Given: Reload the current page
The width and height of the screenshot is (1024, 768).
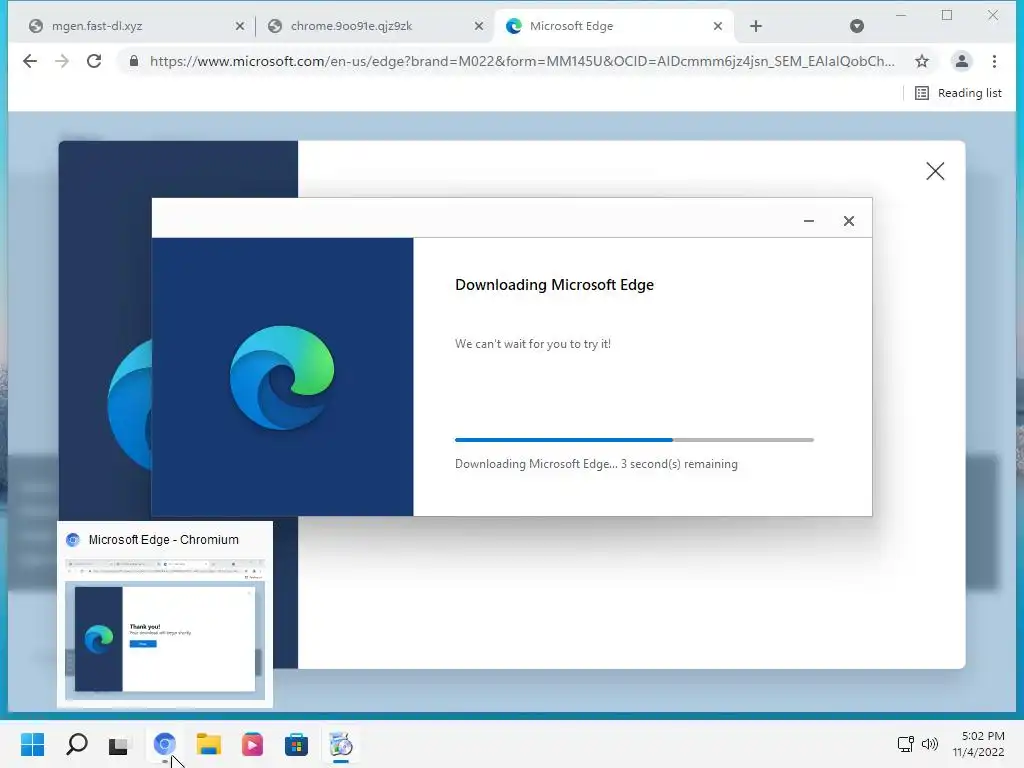Looking at the screenshot, I should (x=94, y=61).
